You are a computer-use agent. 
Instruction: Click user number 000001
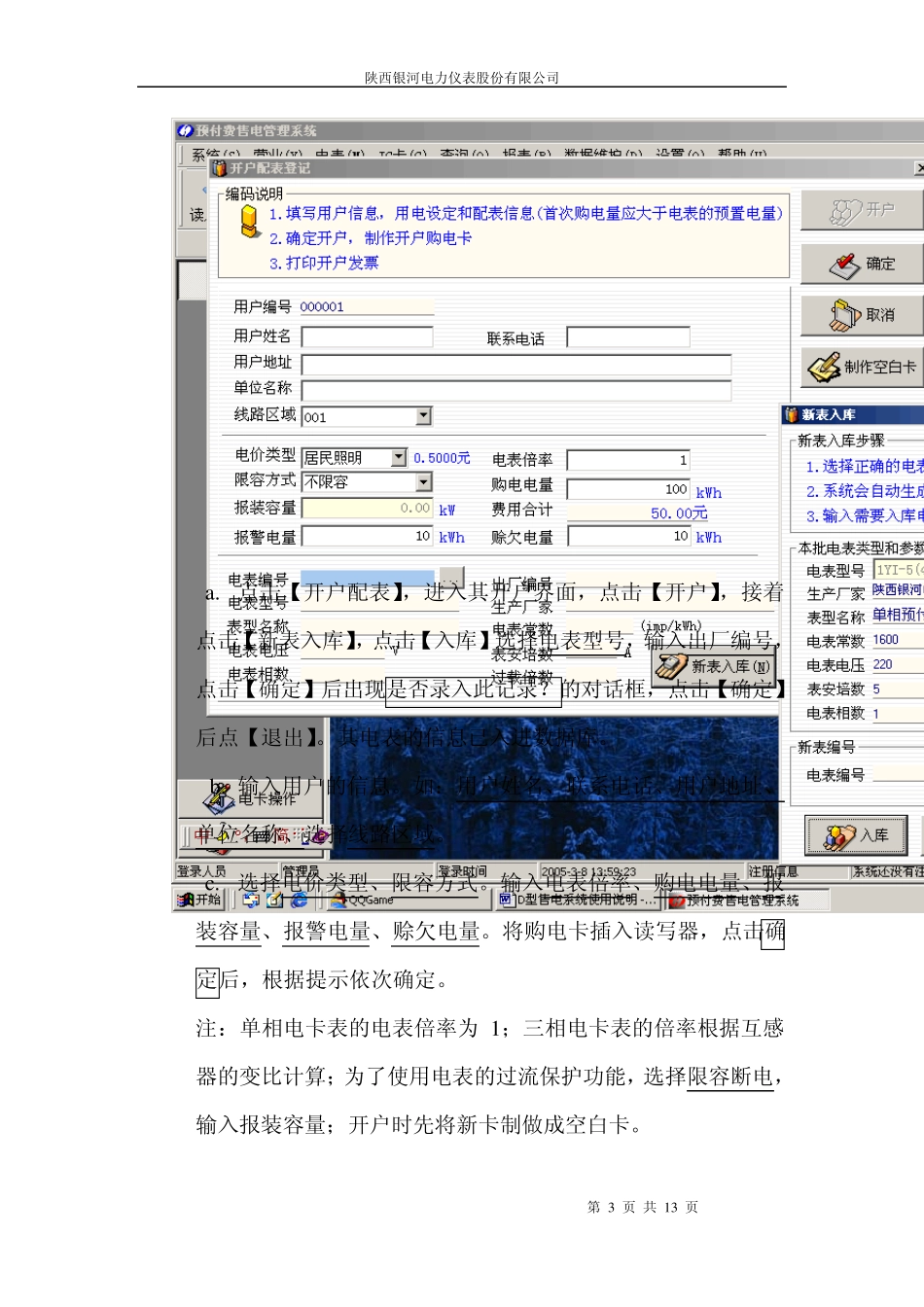pos(322,307)
